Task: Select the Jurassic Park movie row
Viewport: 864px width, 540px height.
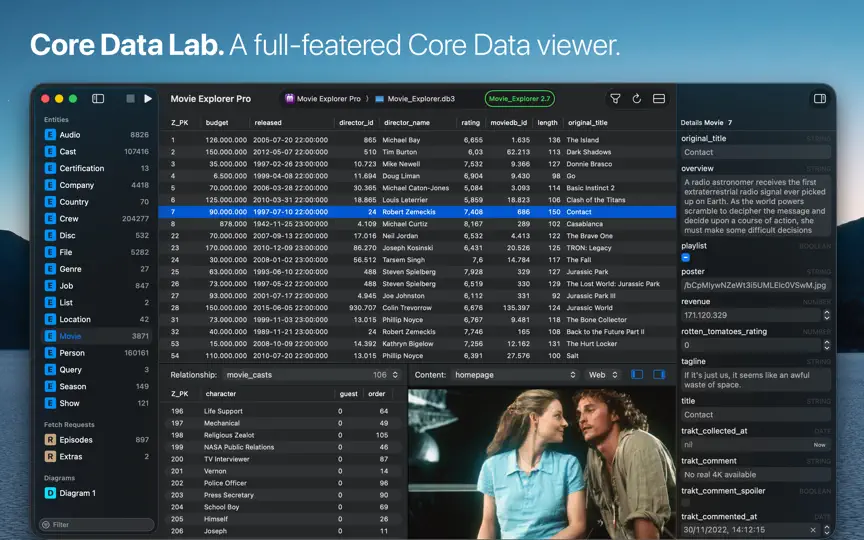Action: pyautogui.click(x=417, y=272)
